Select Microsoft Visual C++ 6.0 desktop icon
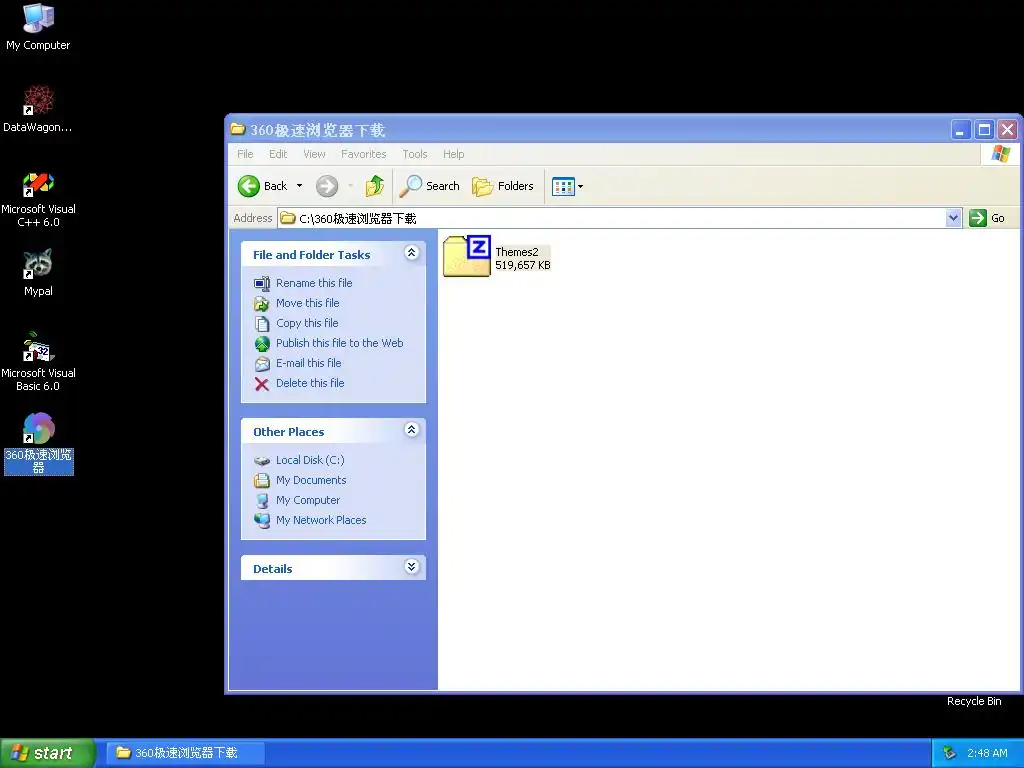 click(x=38, y=199)
